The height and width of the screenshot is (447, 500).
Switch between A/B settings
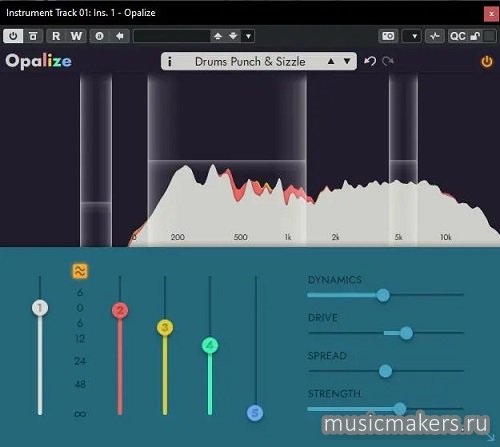coord(99,36)
